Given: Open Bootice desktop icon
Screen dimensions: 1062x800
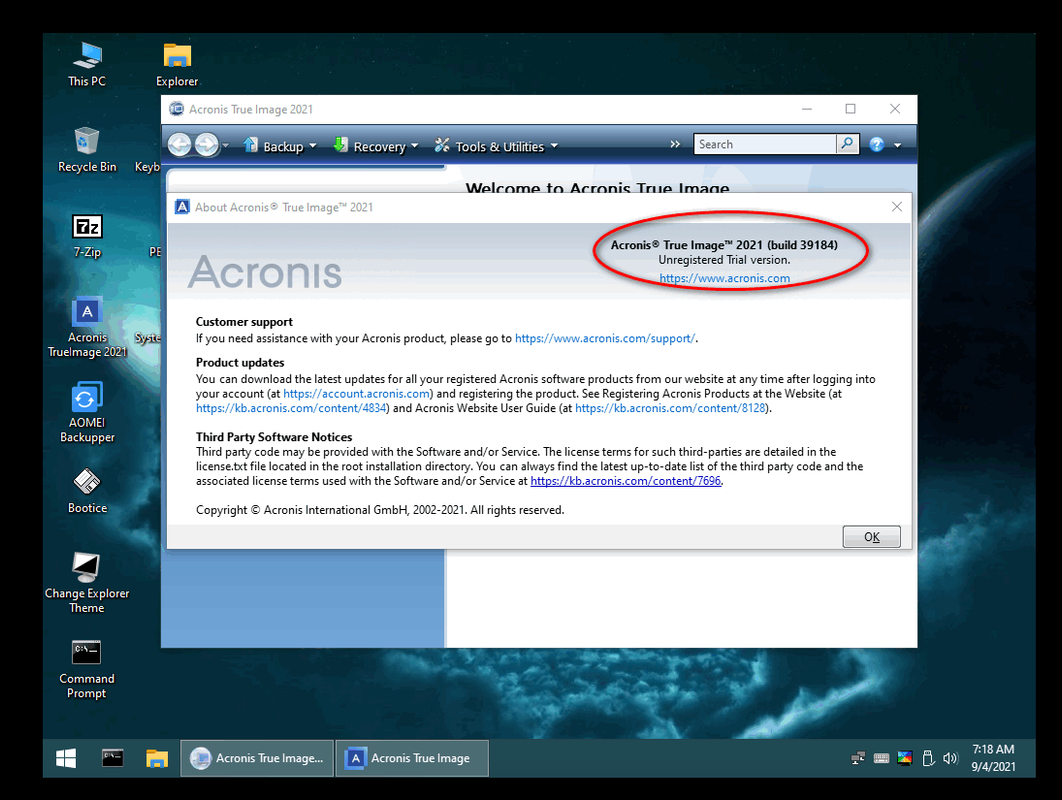Looking at the screenshot, I should click(87, 492).
